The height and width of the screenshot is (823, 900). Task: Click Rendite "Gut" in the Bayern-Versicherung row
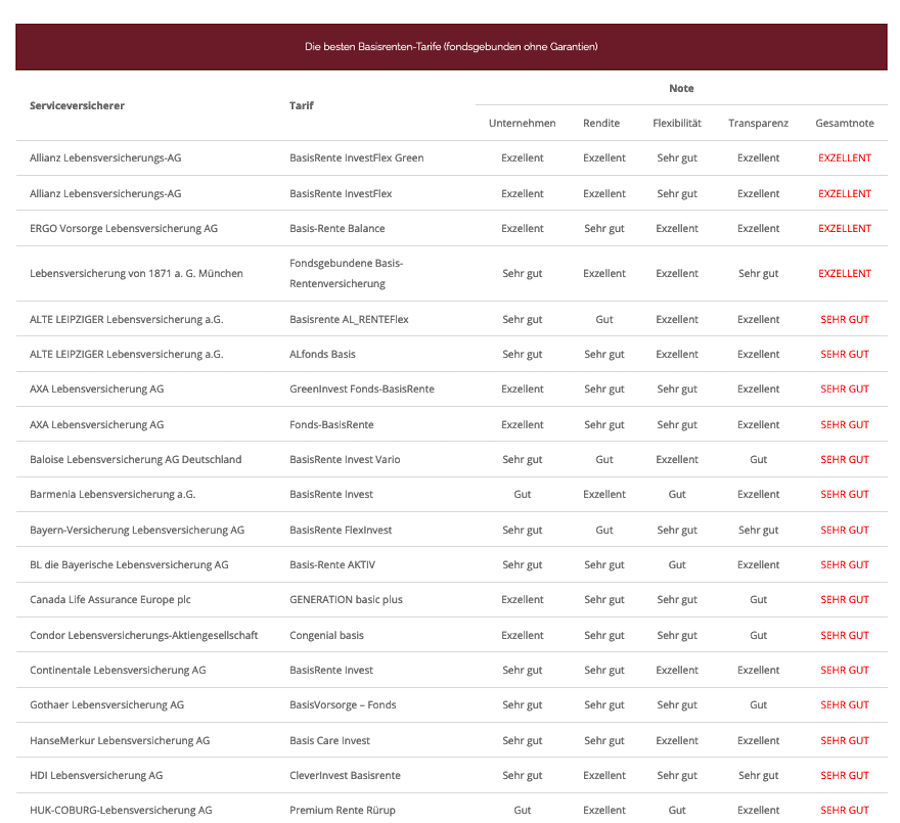click(604, 530)
